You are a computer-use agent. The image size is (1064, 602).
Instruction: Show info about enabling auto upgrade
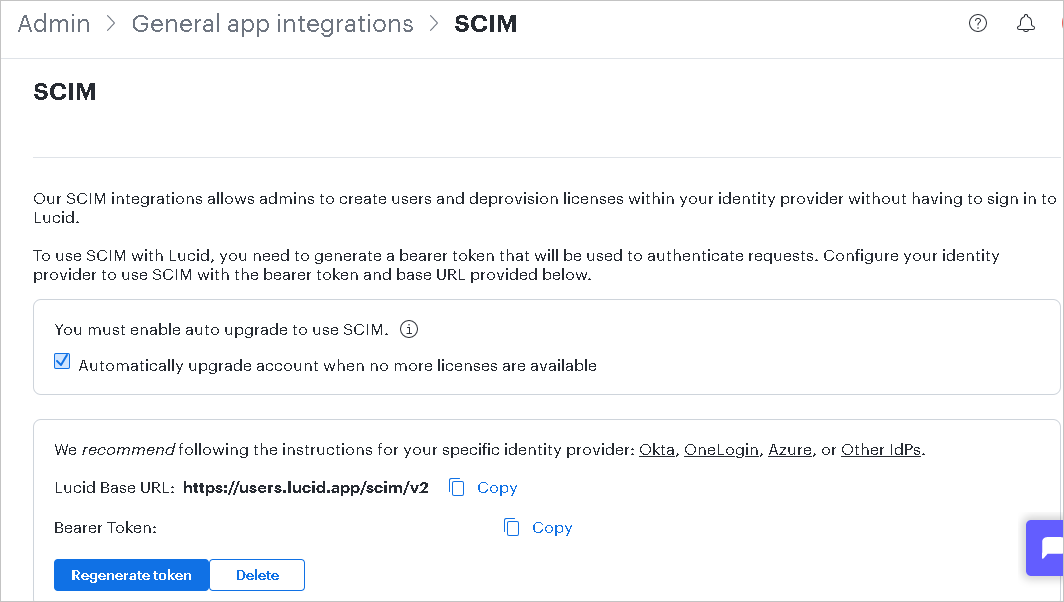click(x=408, y=329)
